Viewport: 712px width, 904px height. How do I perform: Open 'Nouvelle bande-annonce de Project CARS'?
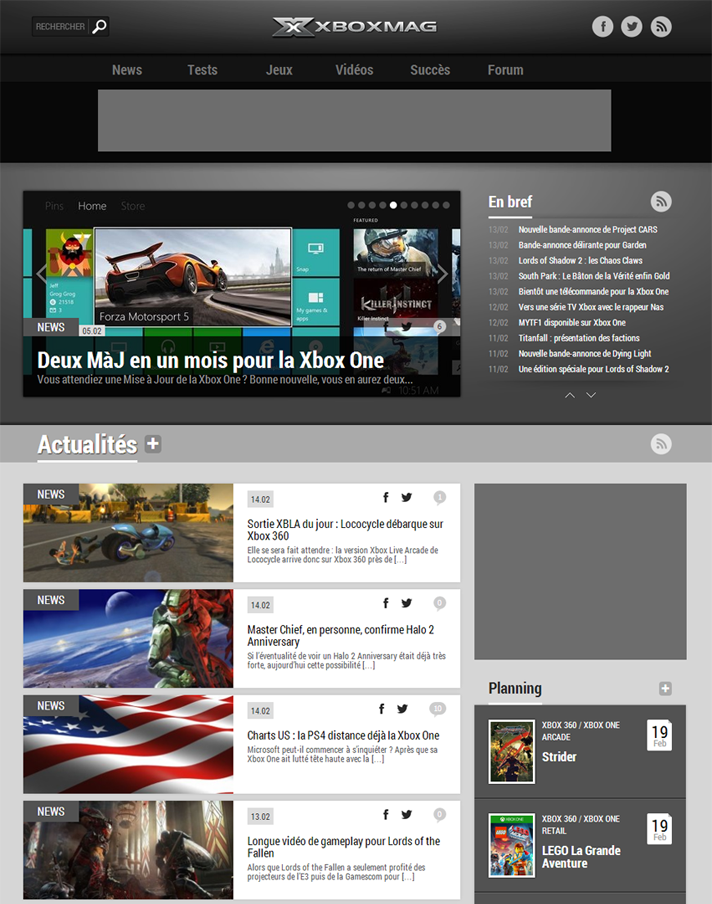tap(587, 229)
